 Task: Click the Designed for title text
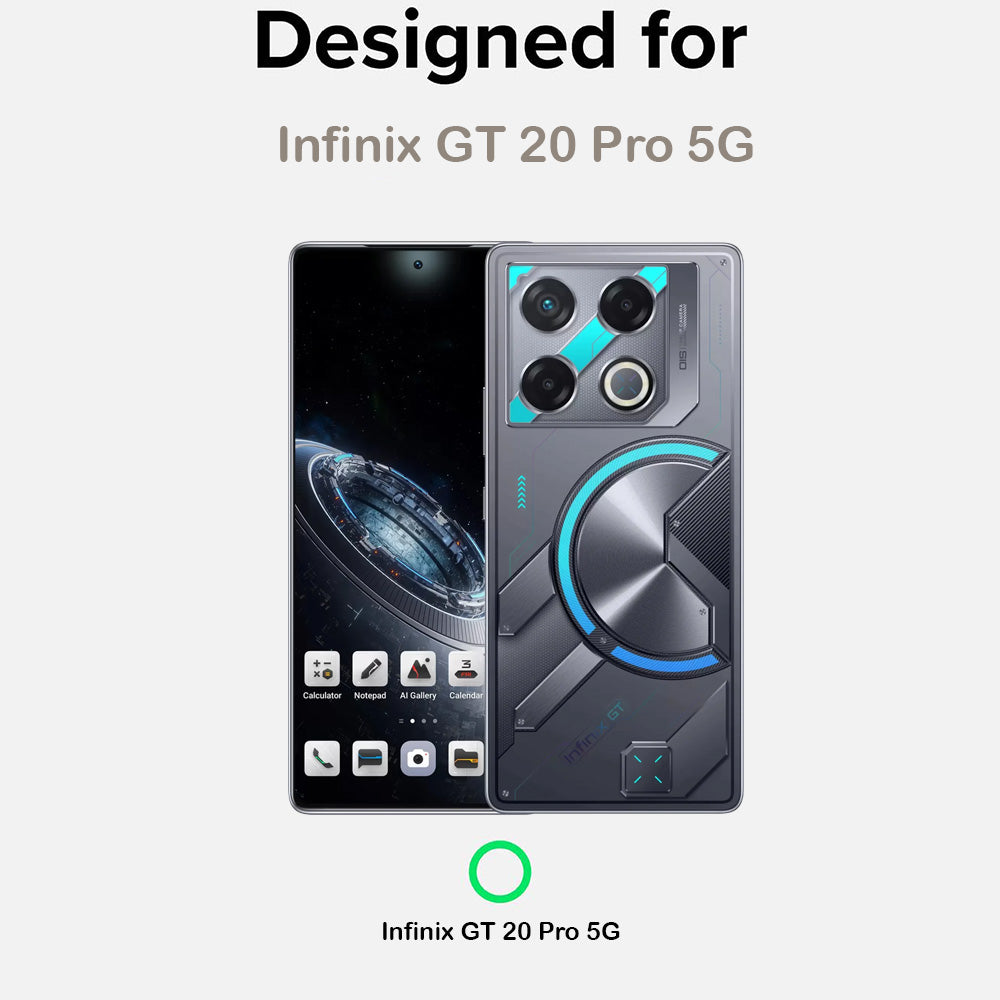coord(501,43)
